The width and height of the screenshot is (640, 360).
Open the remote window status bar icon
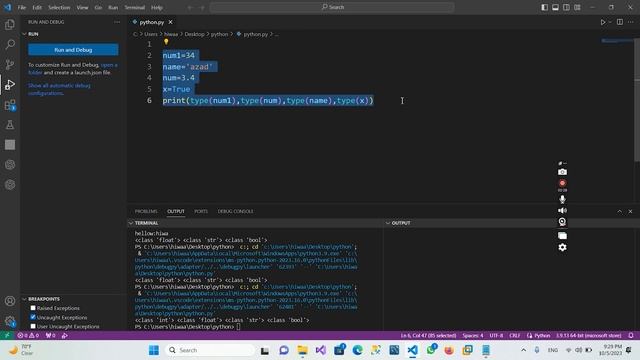click(7, 336)
